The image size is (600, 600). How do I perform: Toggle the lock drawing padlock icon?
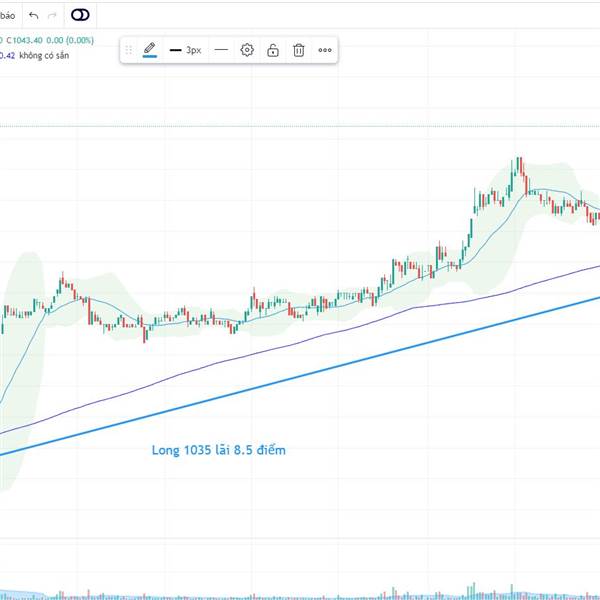pos(273,50)
